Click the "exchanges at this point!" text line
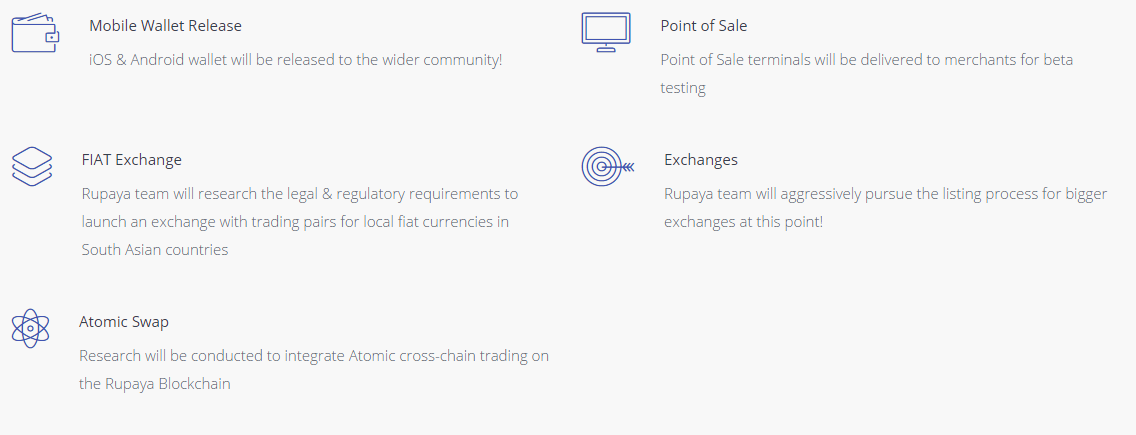 (743, 221)
